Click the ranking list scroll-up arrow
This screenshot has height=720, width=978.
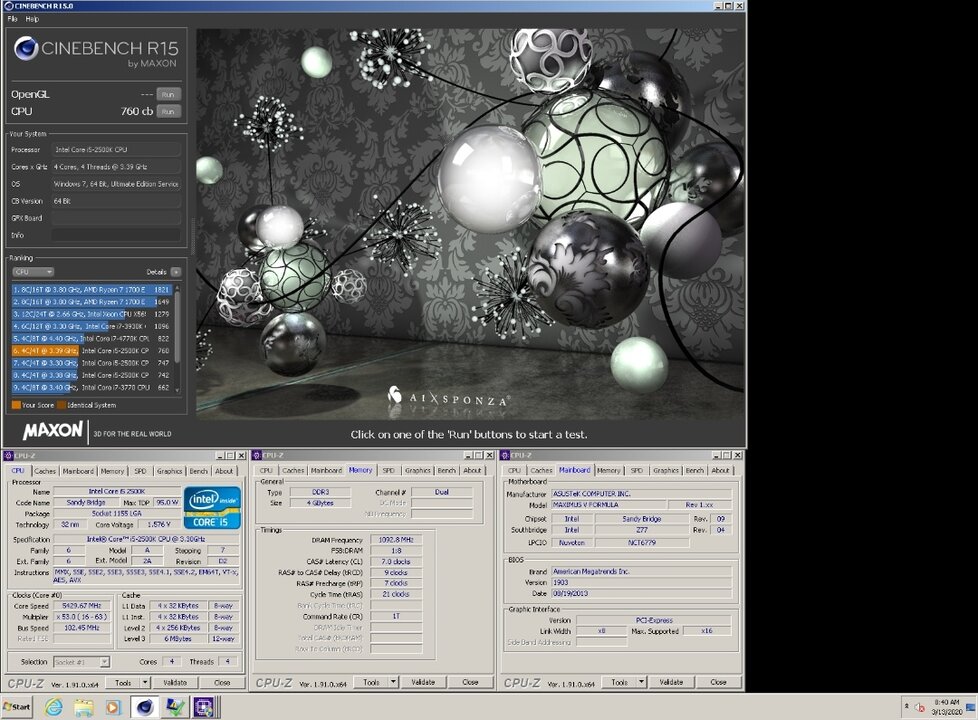point(178,289)
